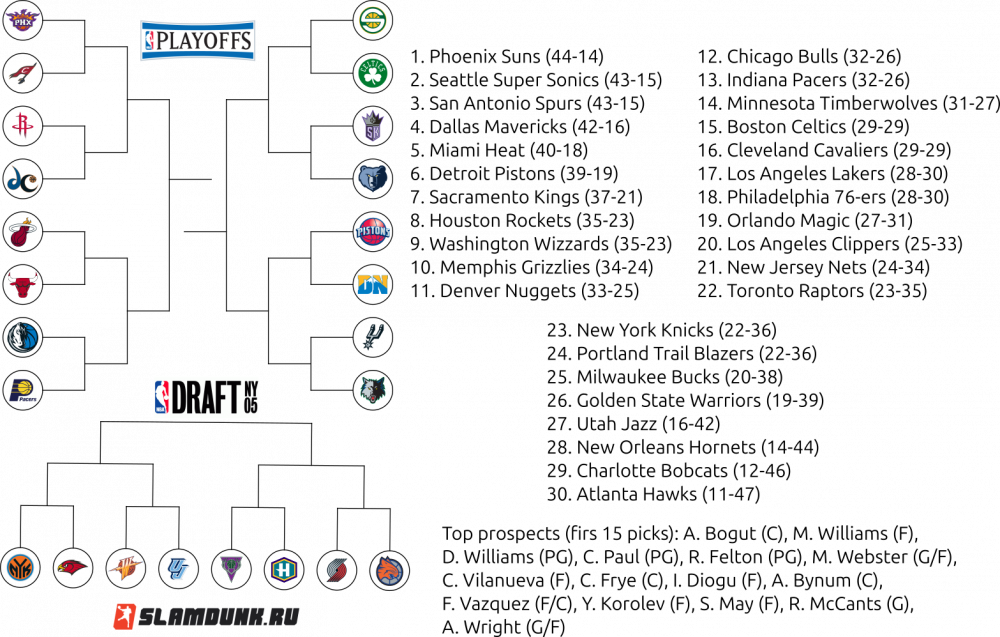Click the Indiana Pacers logo
The height and width of the screenshot is (637, 1000).
pyautogui.click(x=23, y=391)
